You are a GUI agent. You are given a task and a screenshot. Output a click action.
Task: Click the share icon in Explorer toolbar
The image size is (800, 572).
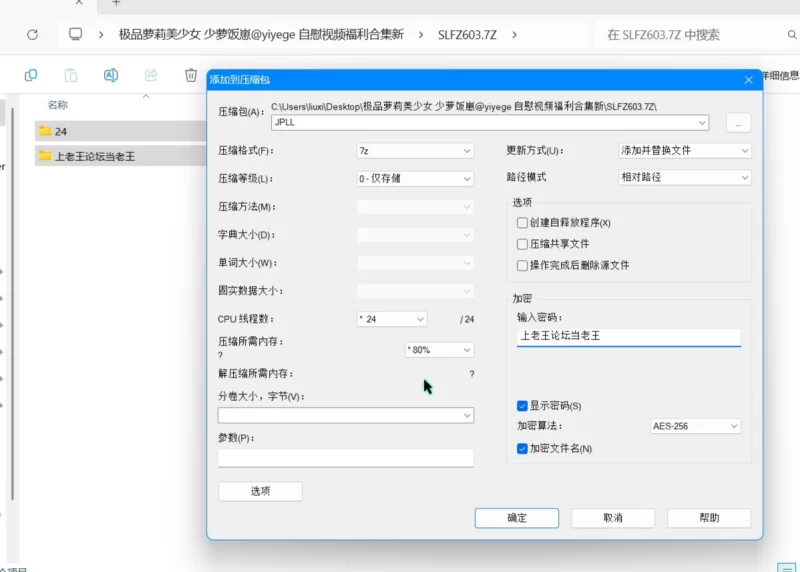point(151,76)
